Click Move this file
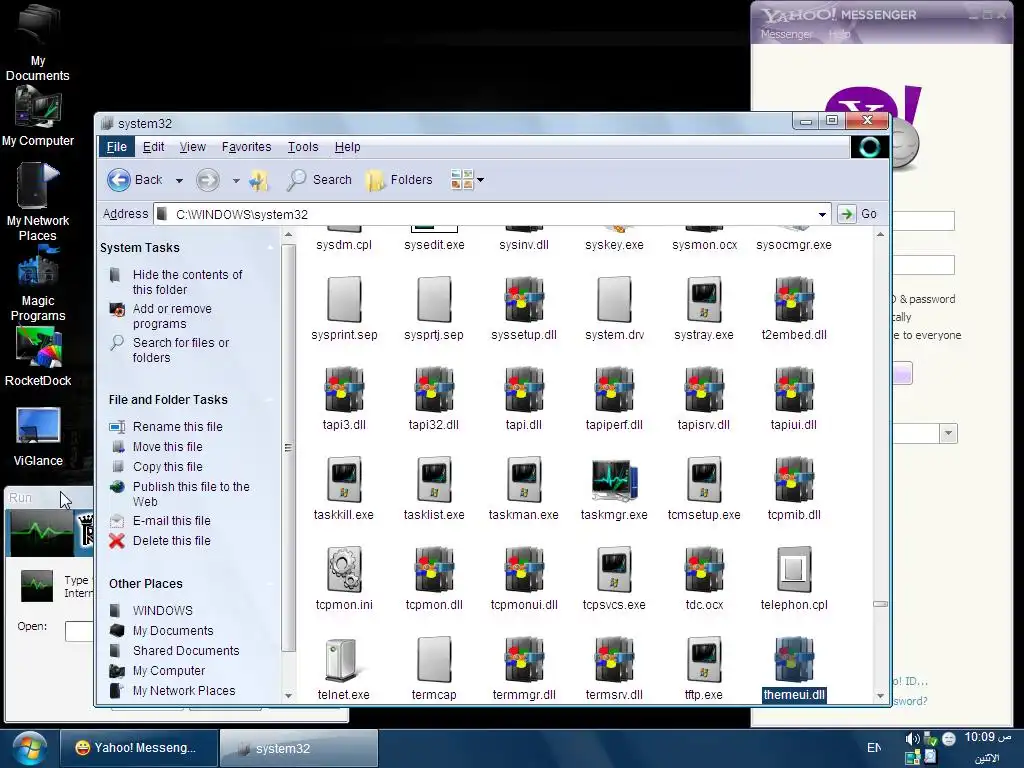Viewport: 1024px width, 768px height. [x=167, y=447]
